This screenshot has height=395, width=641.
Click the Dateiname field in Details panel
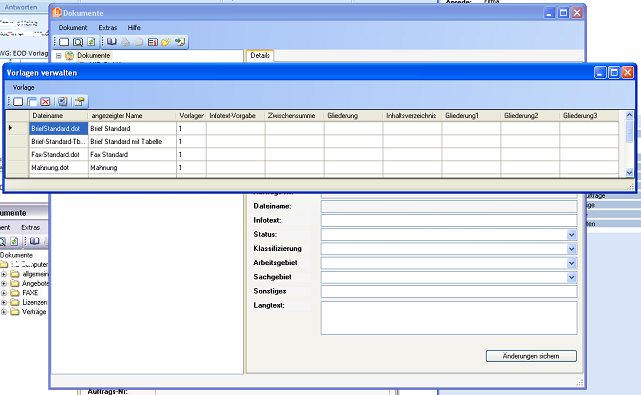click(449, 206)
